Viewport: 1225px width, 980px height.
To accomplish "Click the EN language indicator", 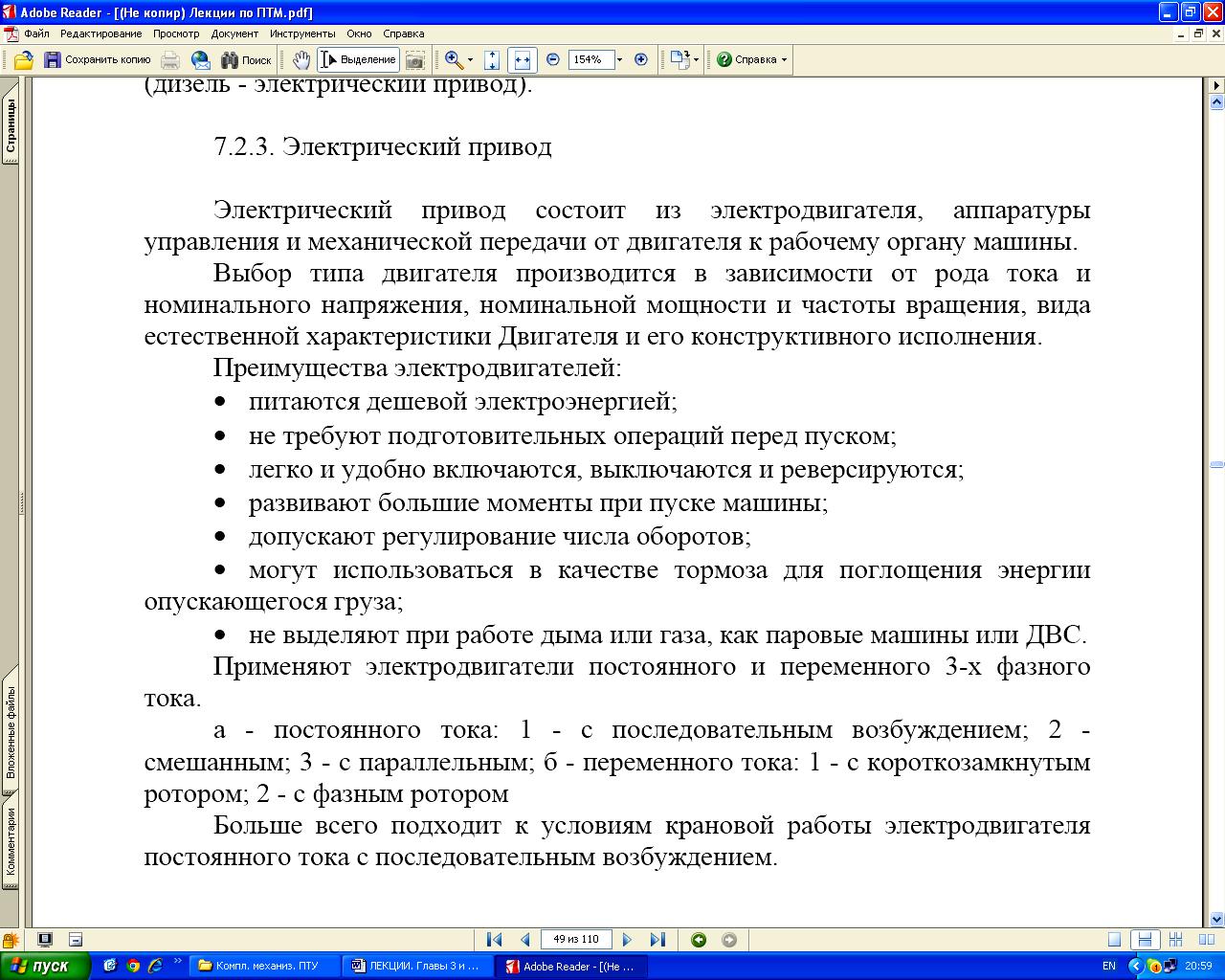I will click(x=1109, y=966).
